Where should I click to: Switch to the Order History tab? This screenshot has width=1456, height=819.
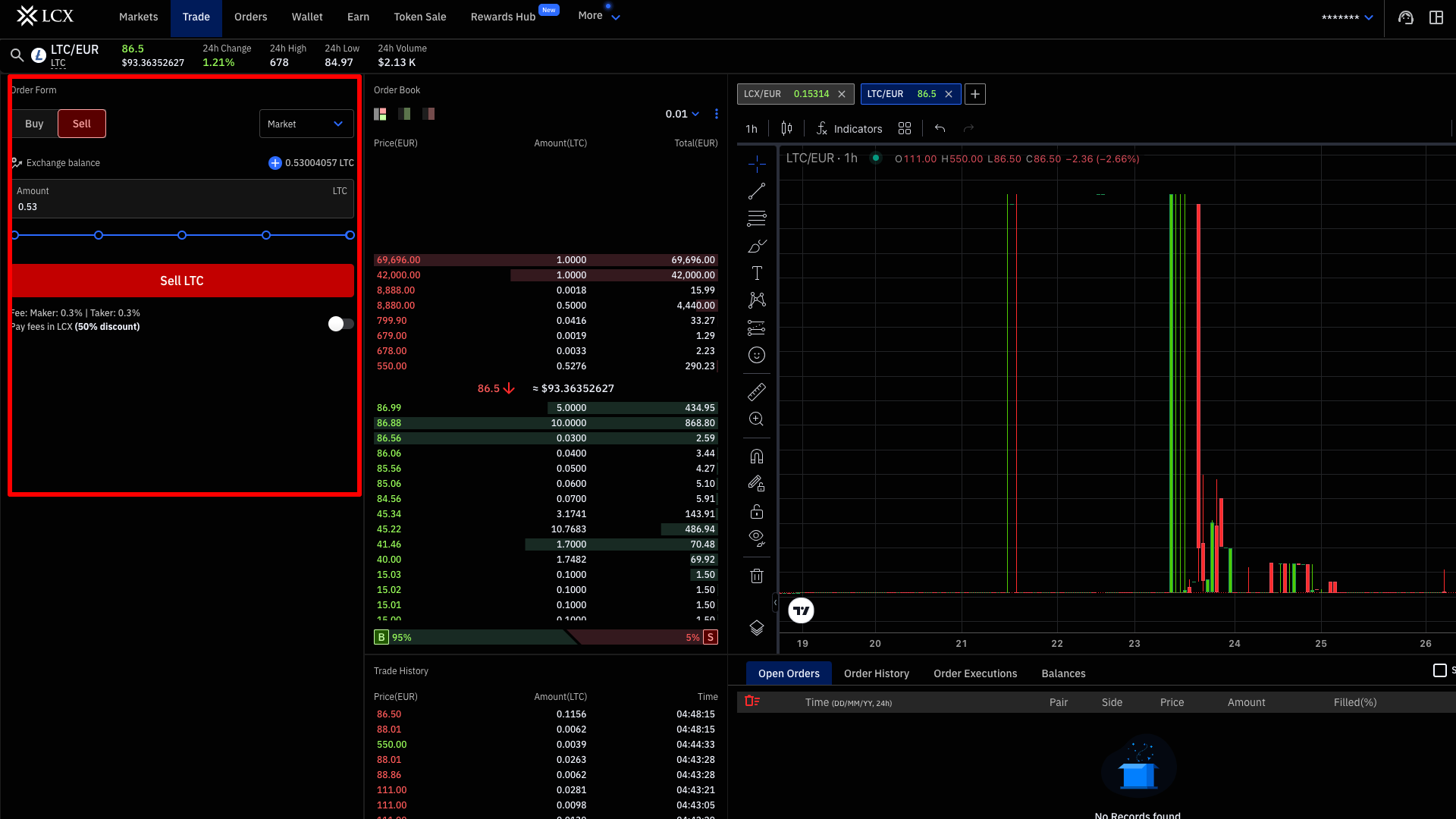(877, 673)
